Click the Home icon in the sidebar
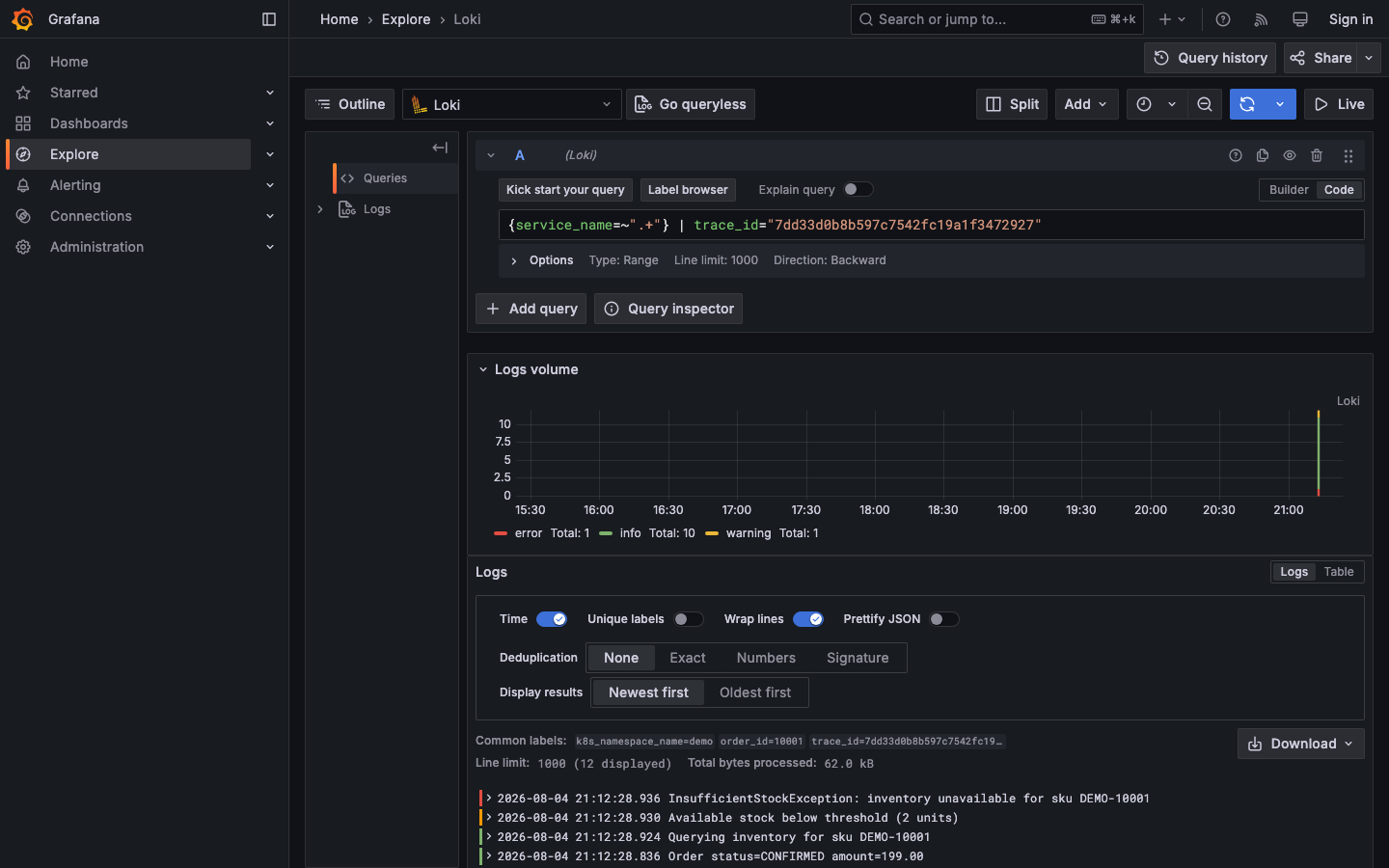 pos(23,62)
